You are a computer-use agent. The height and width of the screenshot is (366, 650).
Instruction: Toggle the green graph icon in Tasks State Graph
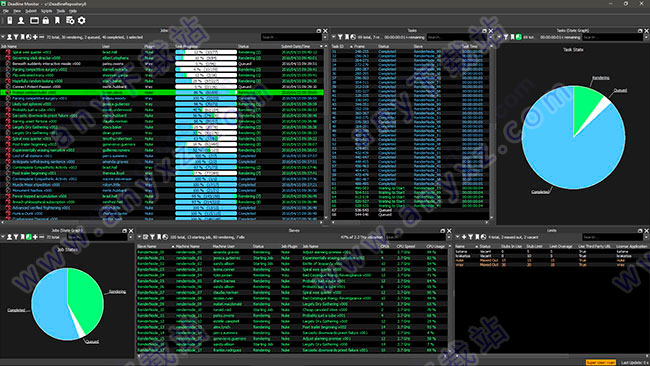click(x=519, y=37)
